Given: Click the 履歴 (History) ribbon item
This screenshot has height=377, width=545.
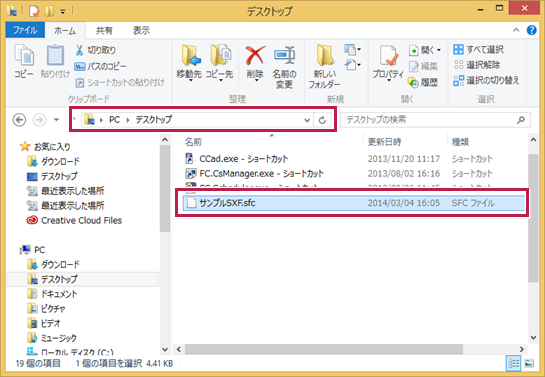Looking at the screenshot, I should click(423, 82).
